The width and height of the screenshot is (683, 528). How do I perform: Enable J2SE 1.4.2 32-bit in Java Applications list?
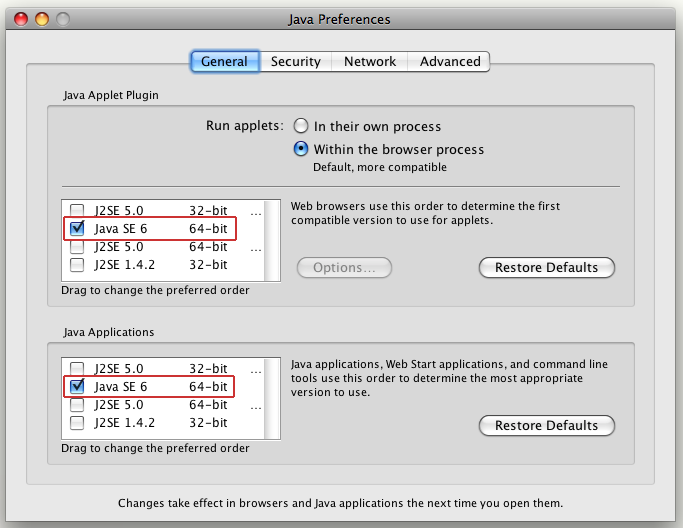(x=77, y=423)
